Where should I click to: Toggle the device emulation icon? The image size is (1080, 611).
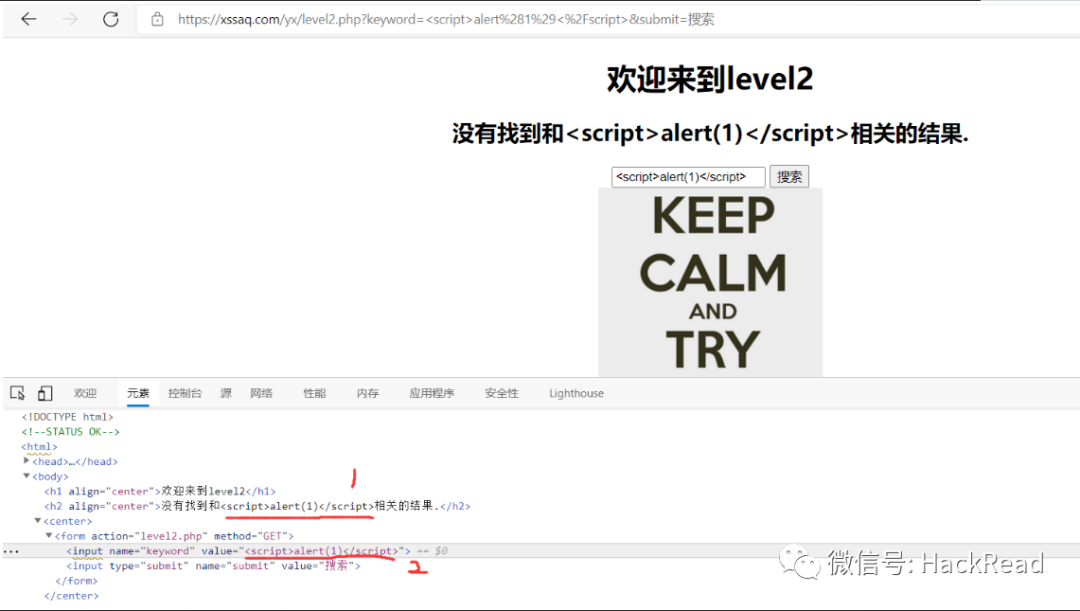[45, 393]
